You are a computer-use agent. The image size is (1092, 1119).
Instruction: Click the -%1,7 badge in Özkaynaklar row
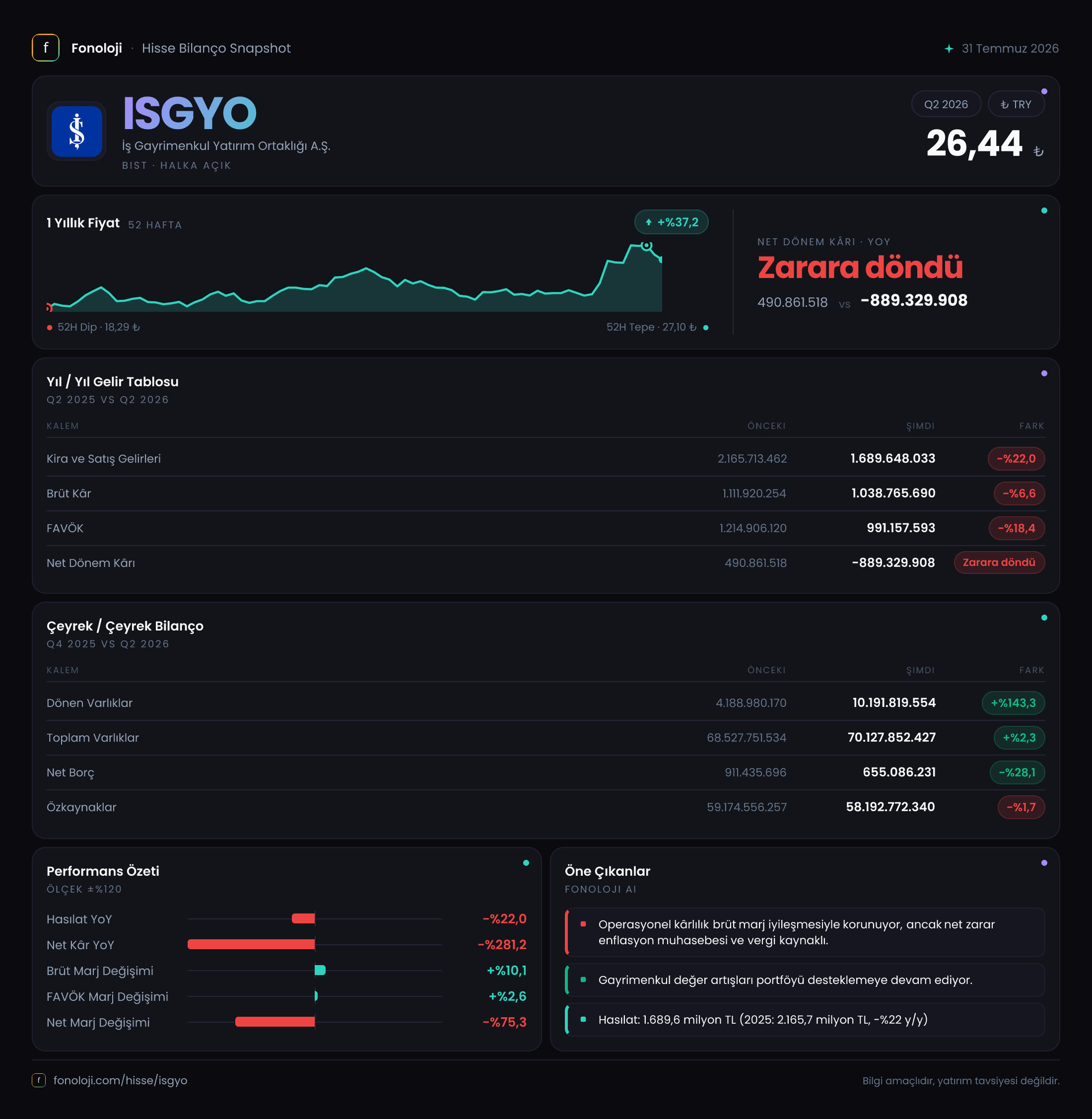[x=1021, y=807]
